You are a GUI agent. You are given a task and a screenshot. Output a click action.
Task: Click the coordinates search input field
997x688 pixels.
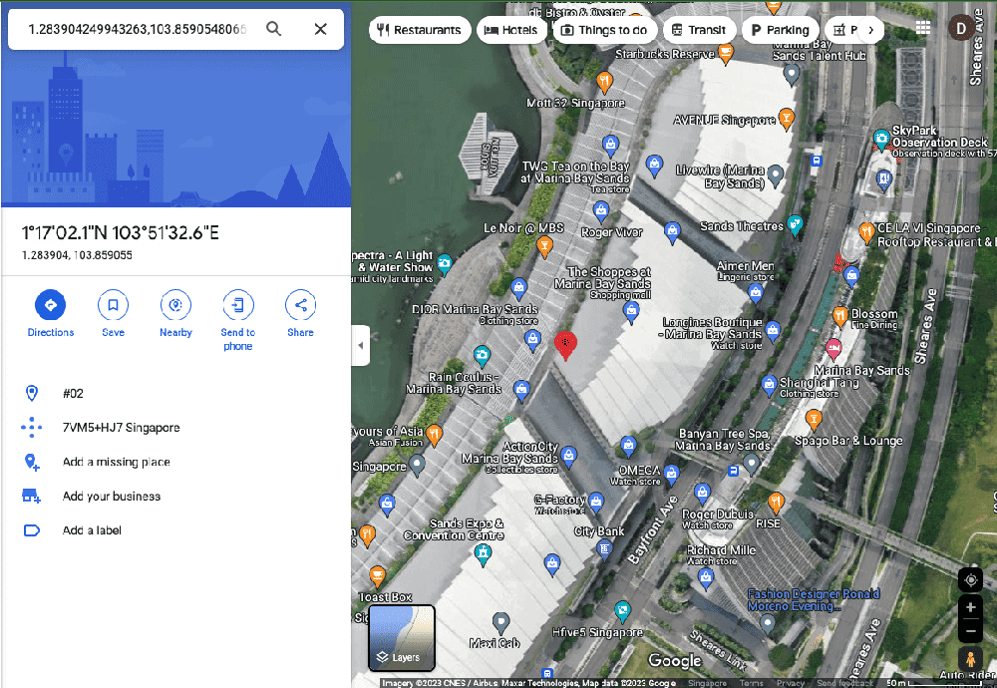(x=135, y=29)
